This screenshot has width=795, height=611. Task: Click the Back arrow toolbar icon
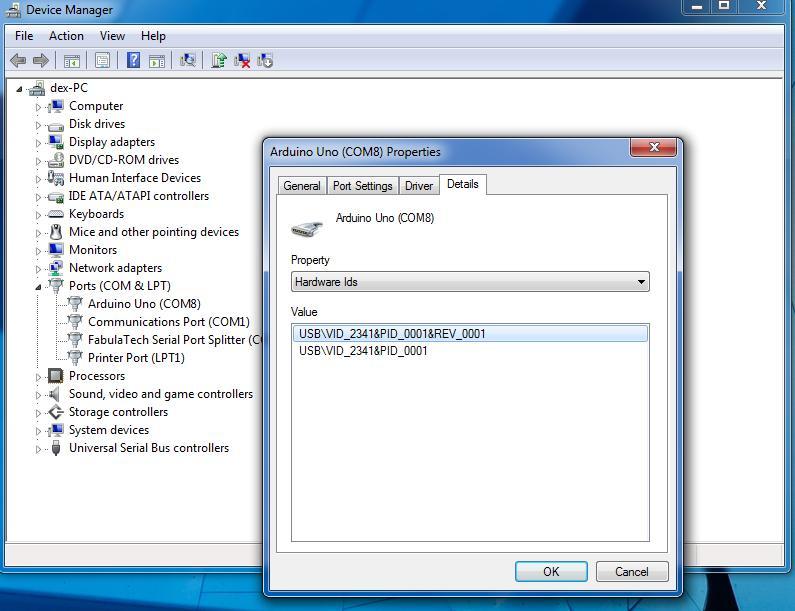18,61
